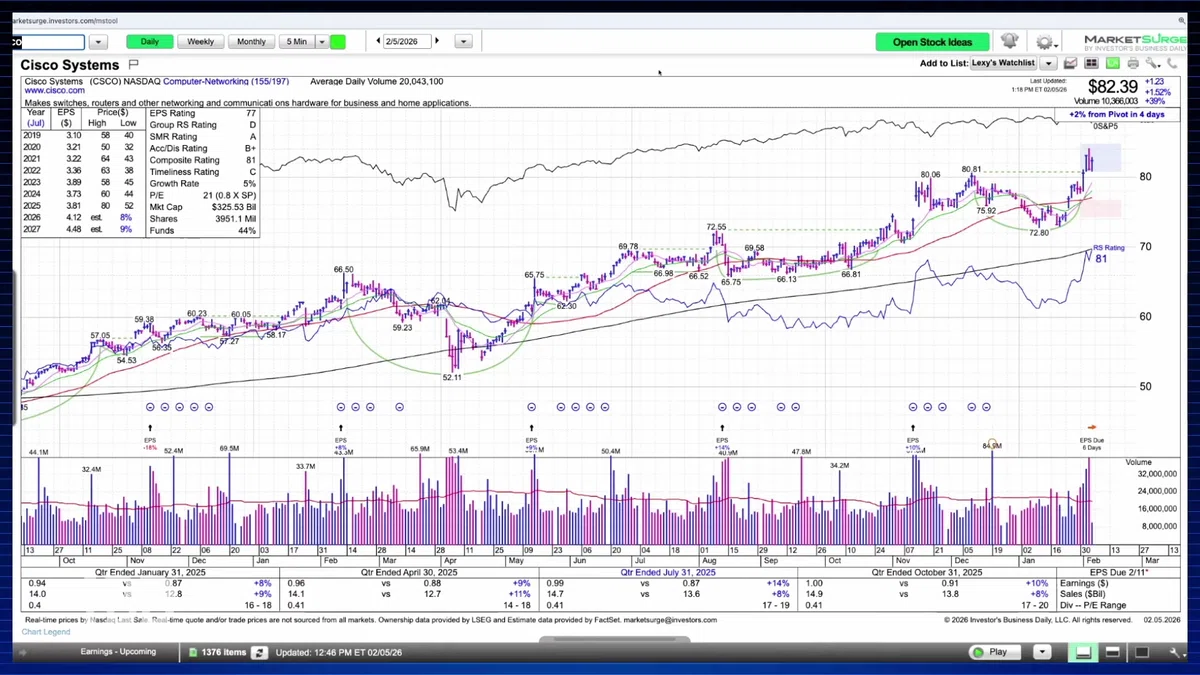This screenshot has height=675, width=1200.
Task: Click the Open Stock Ideas button
Action: tap(932, 42)
